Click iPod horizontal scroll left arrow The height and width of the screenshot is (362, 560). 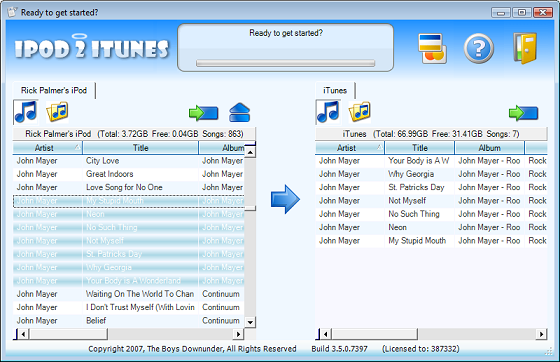point(23,335)
